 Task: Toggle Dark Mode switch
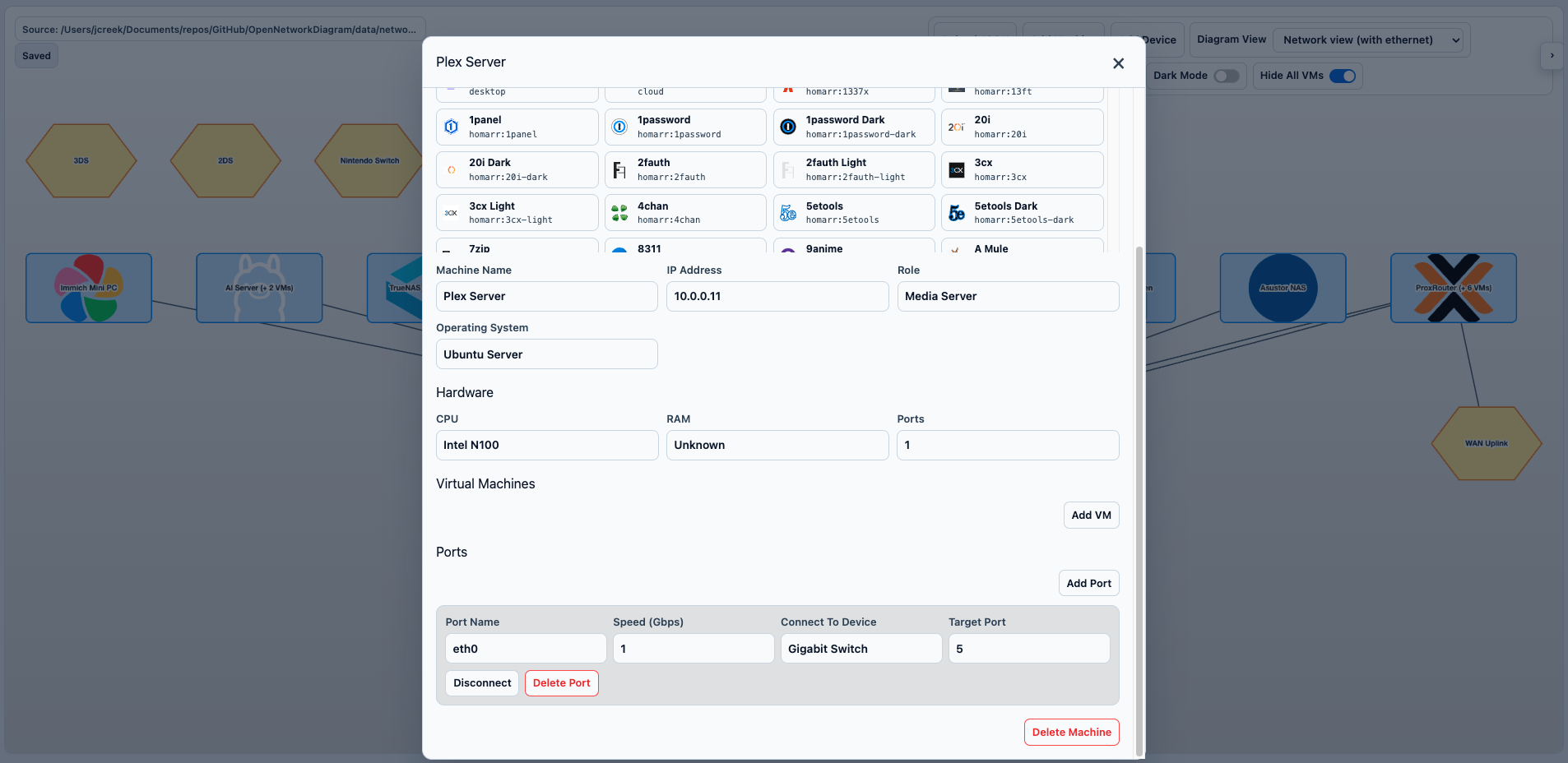pyautogui.click(x=1226, y=76)
